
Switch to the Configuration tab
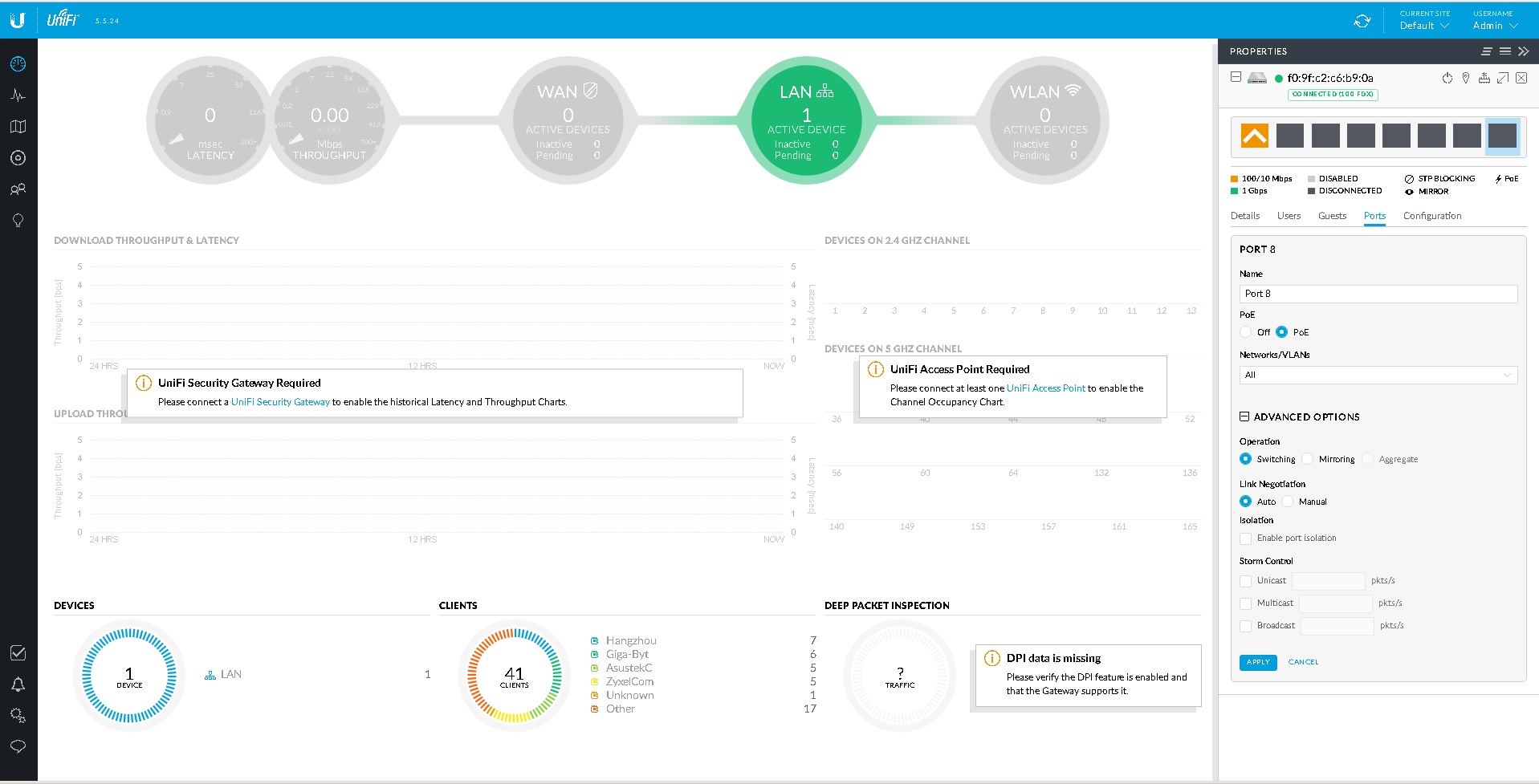click(x=1431, y=216)
